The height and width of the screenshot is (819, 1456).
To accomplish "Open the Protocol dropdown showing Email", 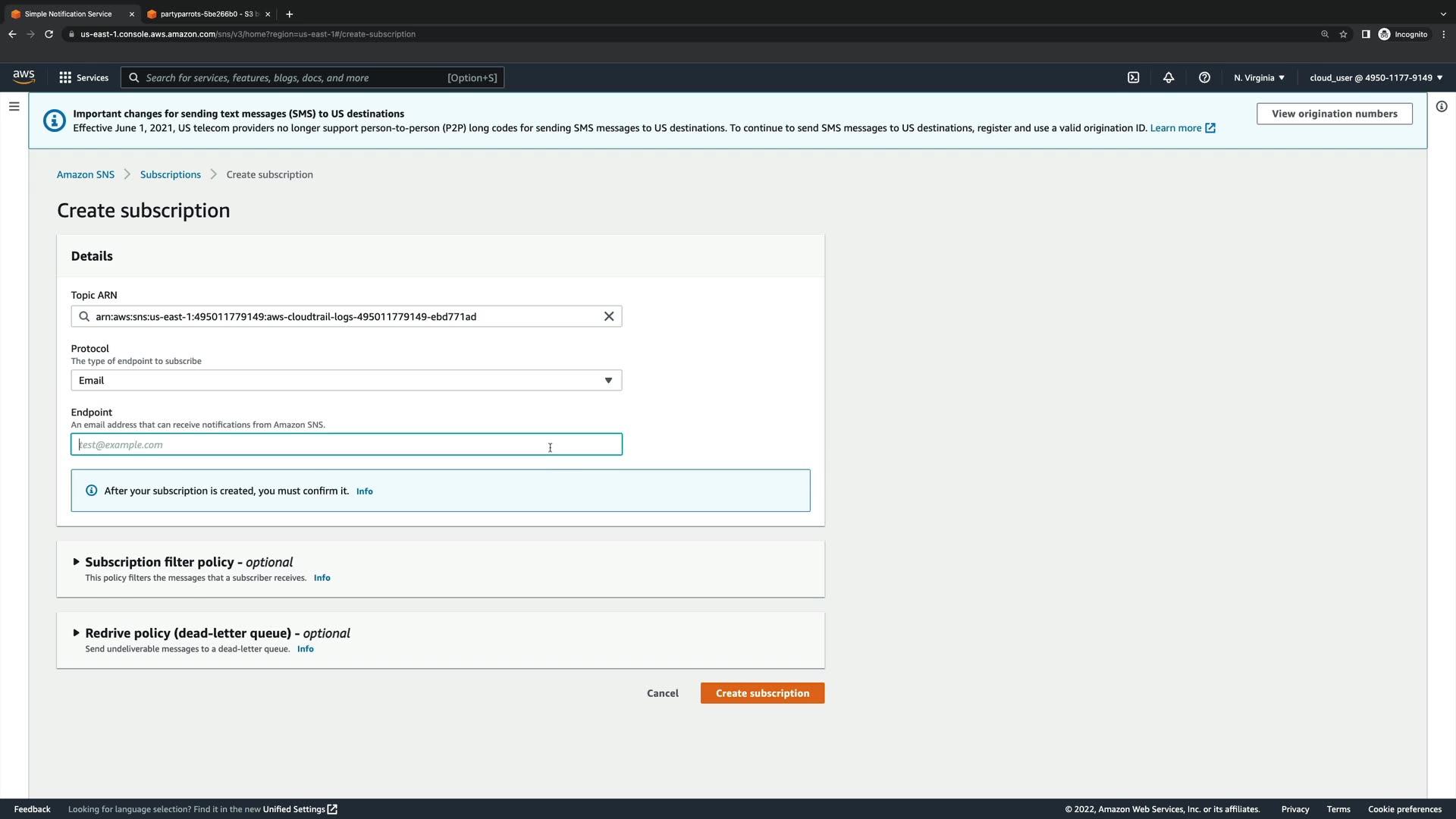I will (x=346, y=380).
